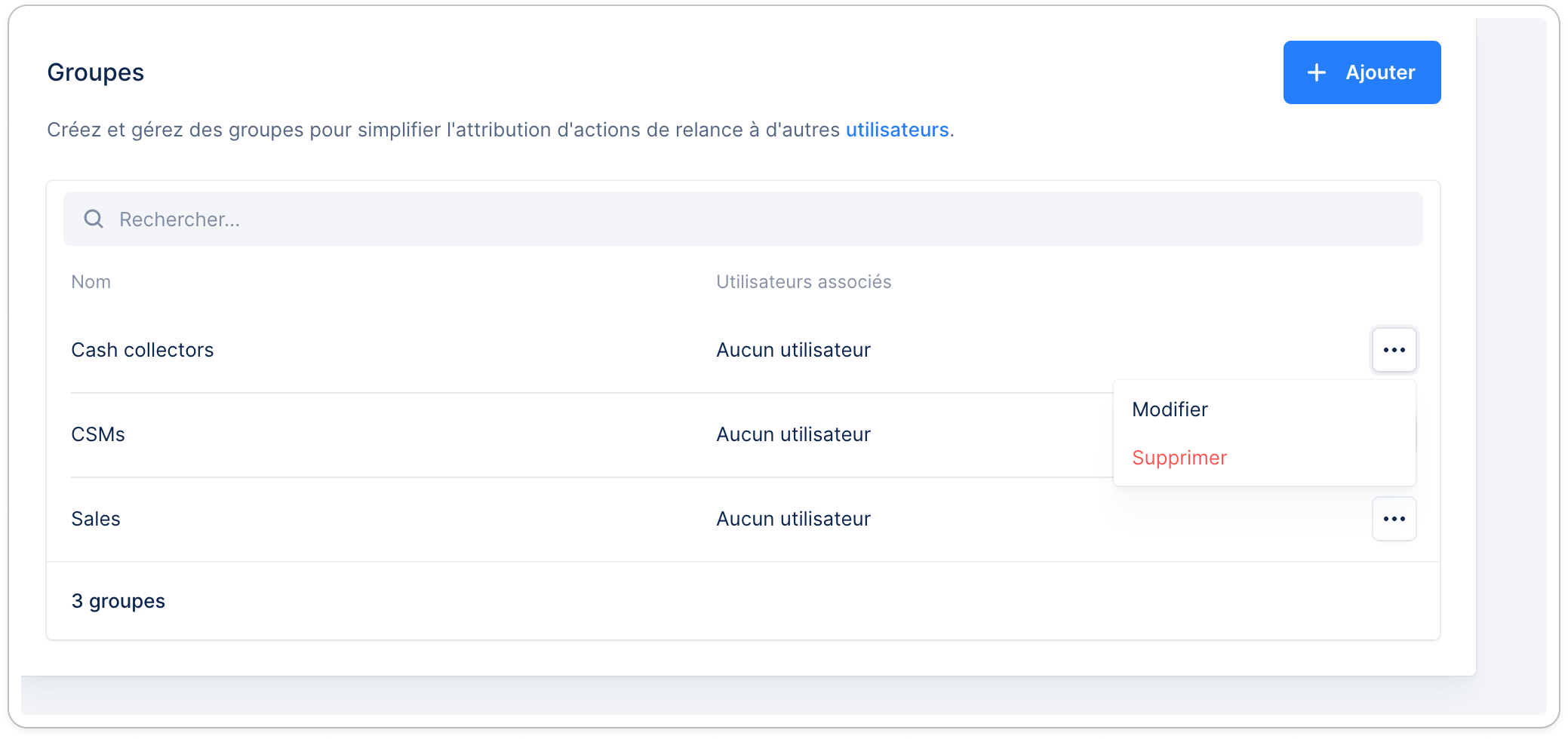Click the Nom column header
Viewport: 1568px width, 739px height.
[x=91, y=282]
